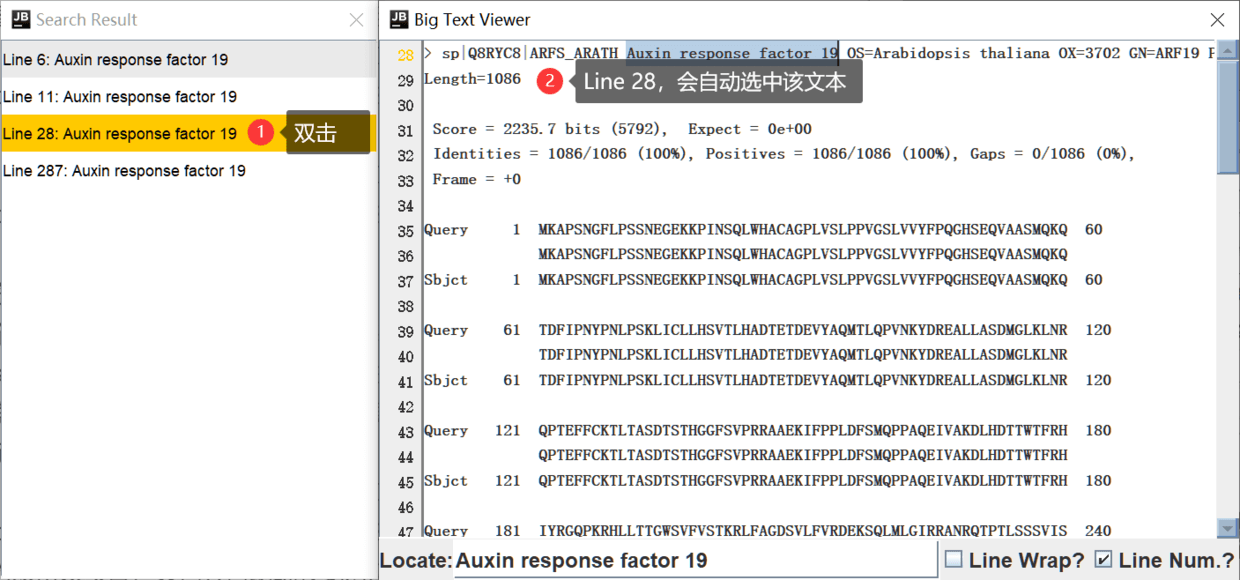This screenshot has height=580, width=1240.
Task: Click line number 28 in gutter
Action: [x=405, y=55]
